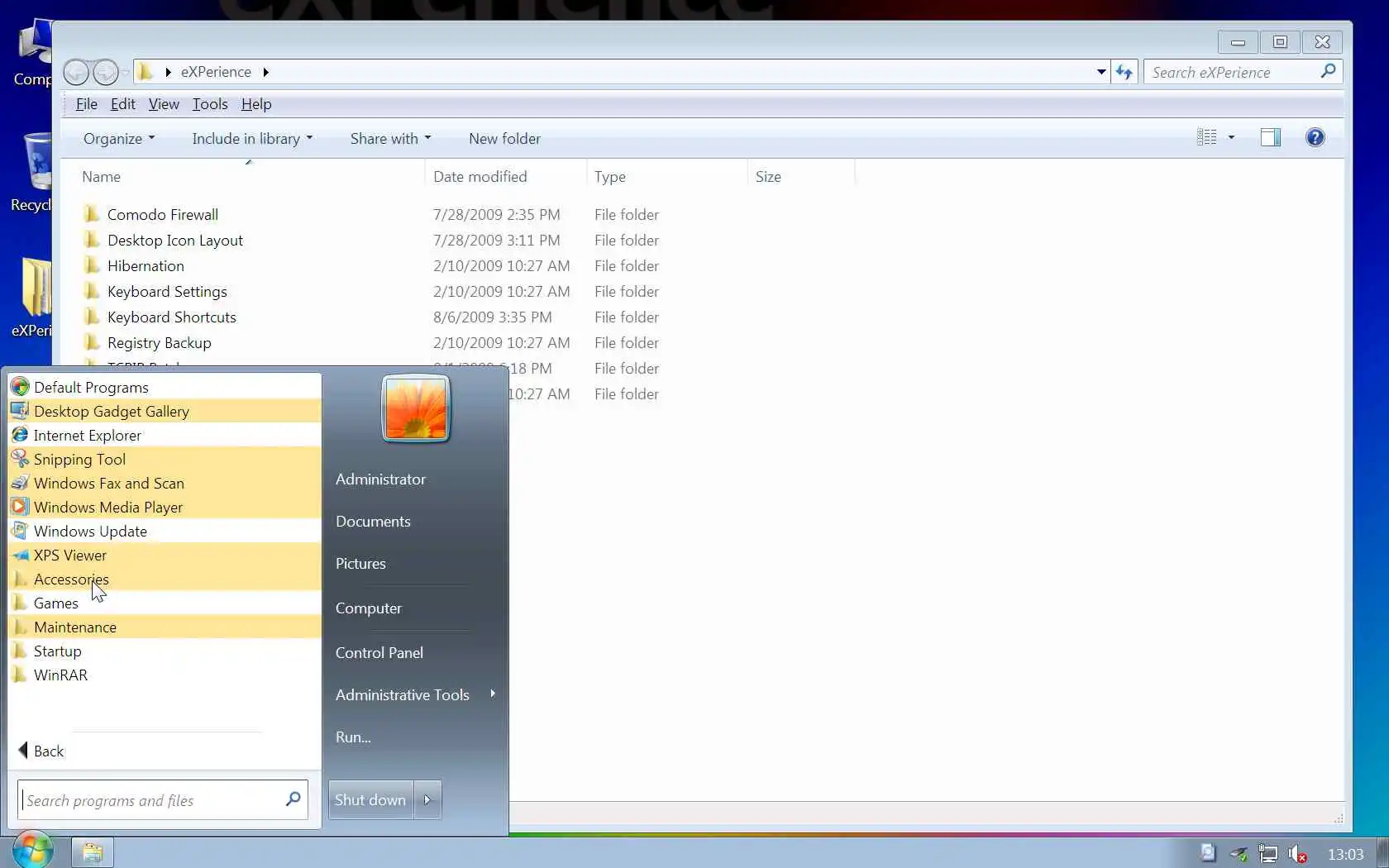Select the Desktop Icon Layout folder
The image size is (1389, 868).
click(x=174, y=240)
